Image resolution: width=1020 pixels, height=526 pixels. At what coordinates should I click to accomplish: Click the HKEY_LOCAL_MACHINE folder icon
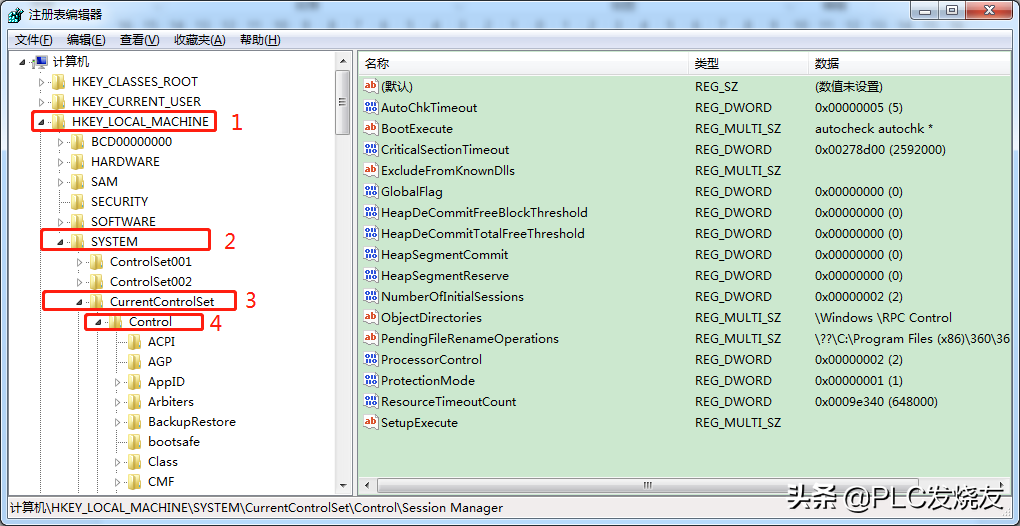tap(59, 122)
